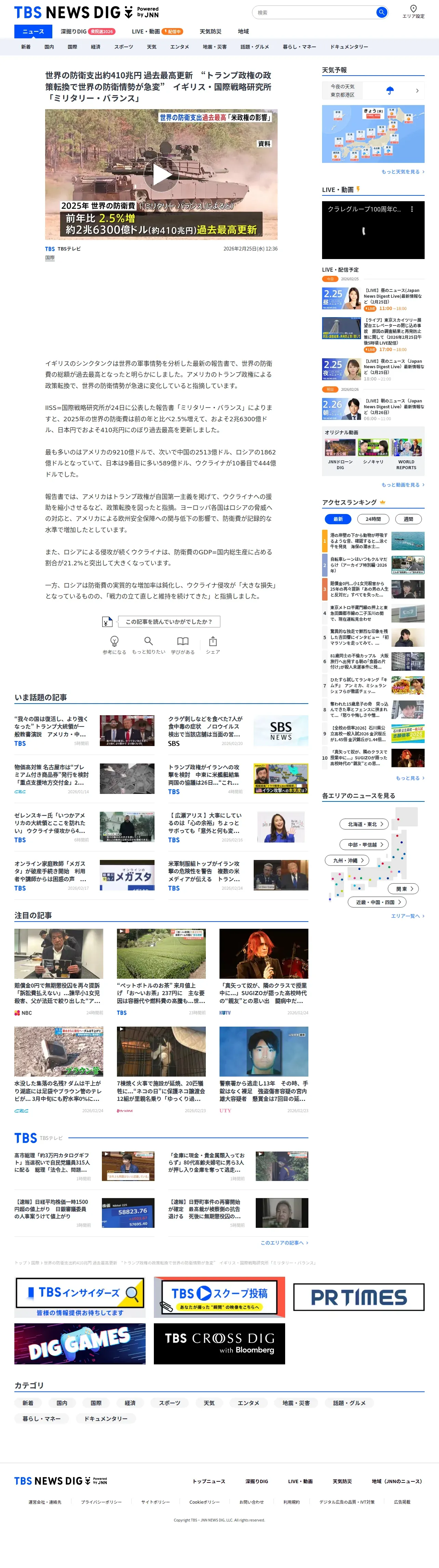Viewport: 439px width, 1568px height.
Task: Open the TBSインサイダーズ banner
Action: tap(80, 1297)
